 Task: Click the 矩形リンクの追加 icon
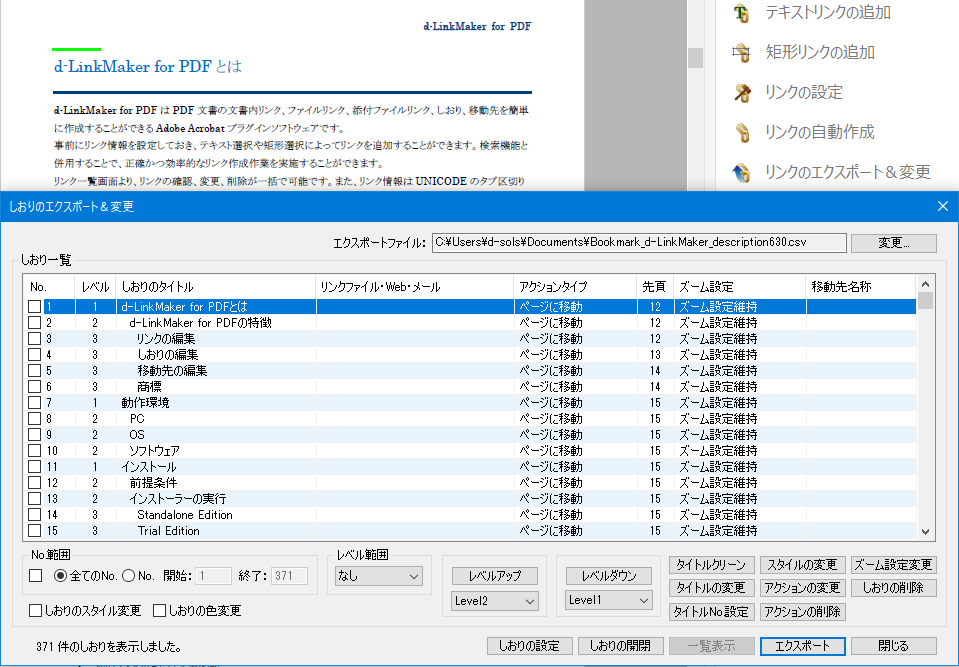(x=741, y=53)
